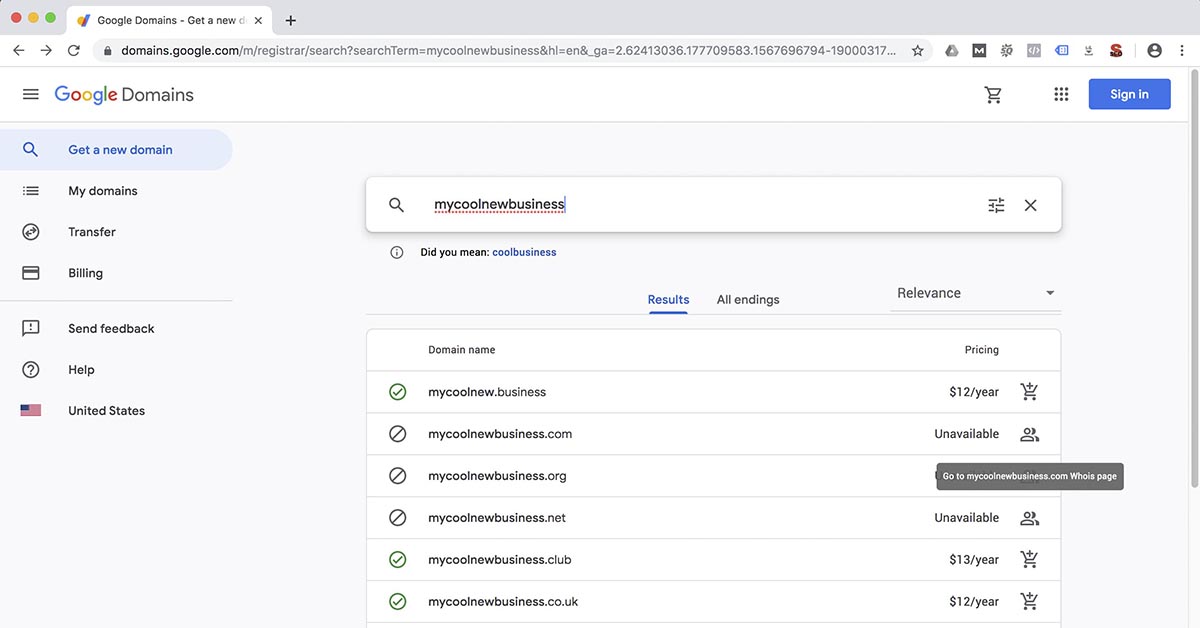Select the Transfer sidebar item

coord(92,231)
